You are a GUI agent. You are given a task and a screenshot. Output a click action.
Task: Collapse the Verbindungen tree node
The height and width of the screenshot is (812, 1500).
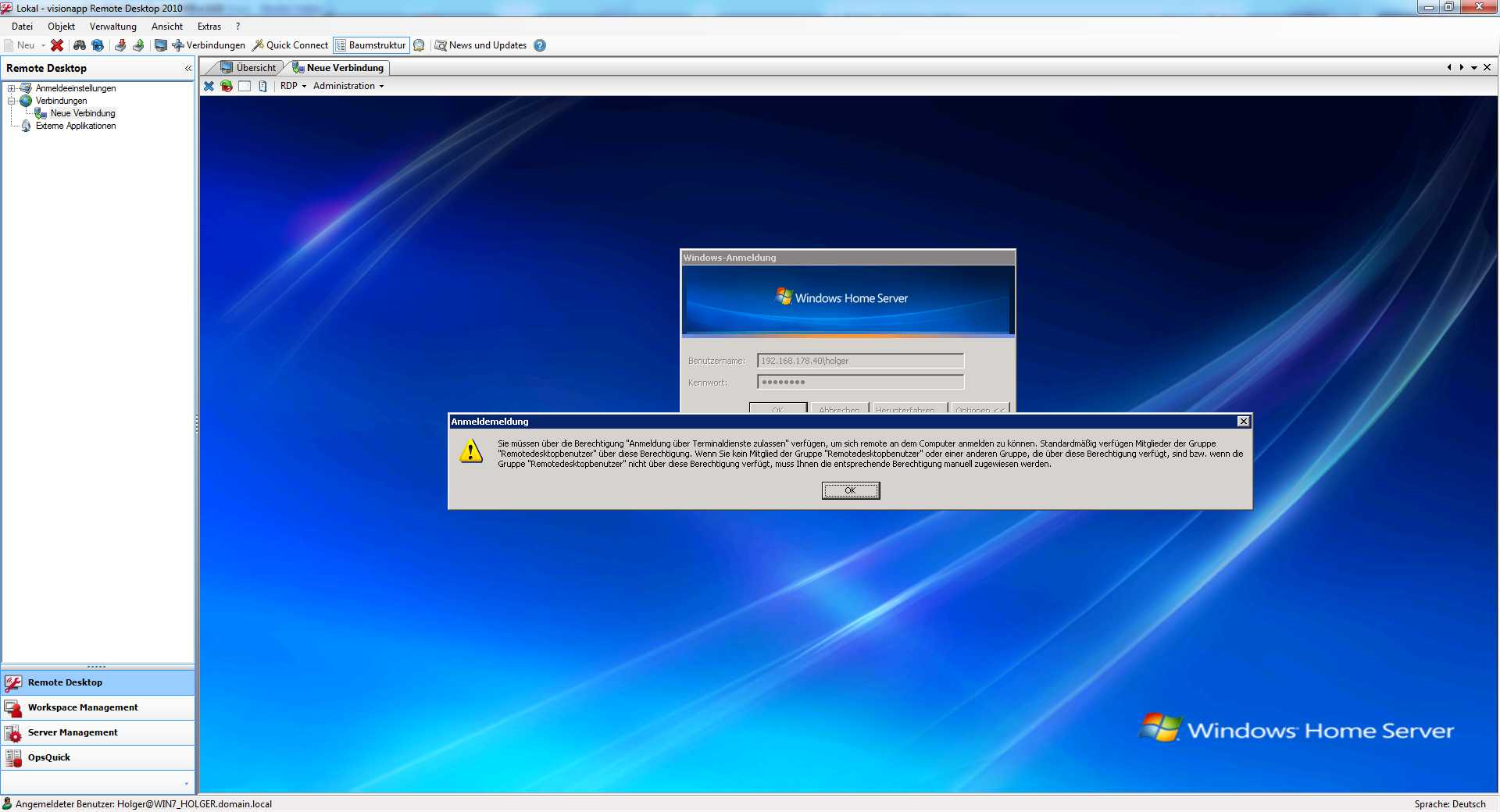pyautogui.click(x=12, y=101)
